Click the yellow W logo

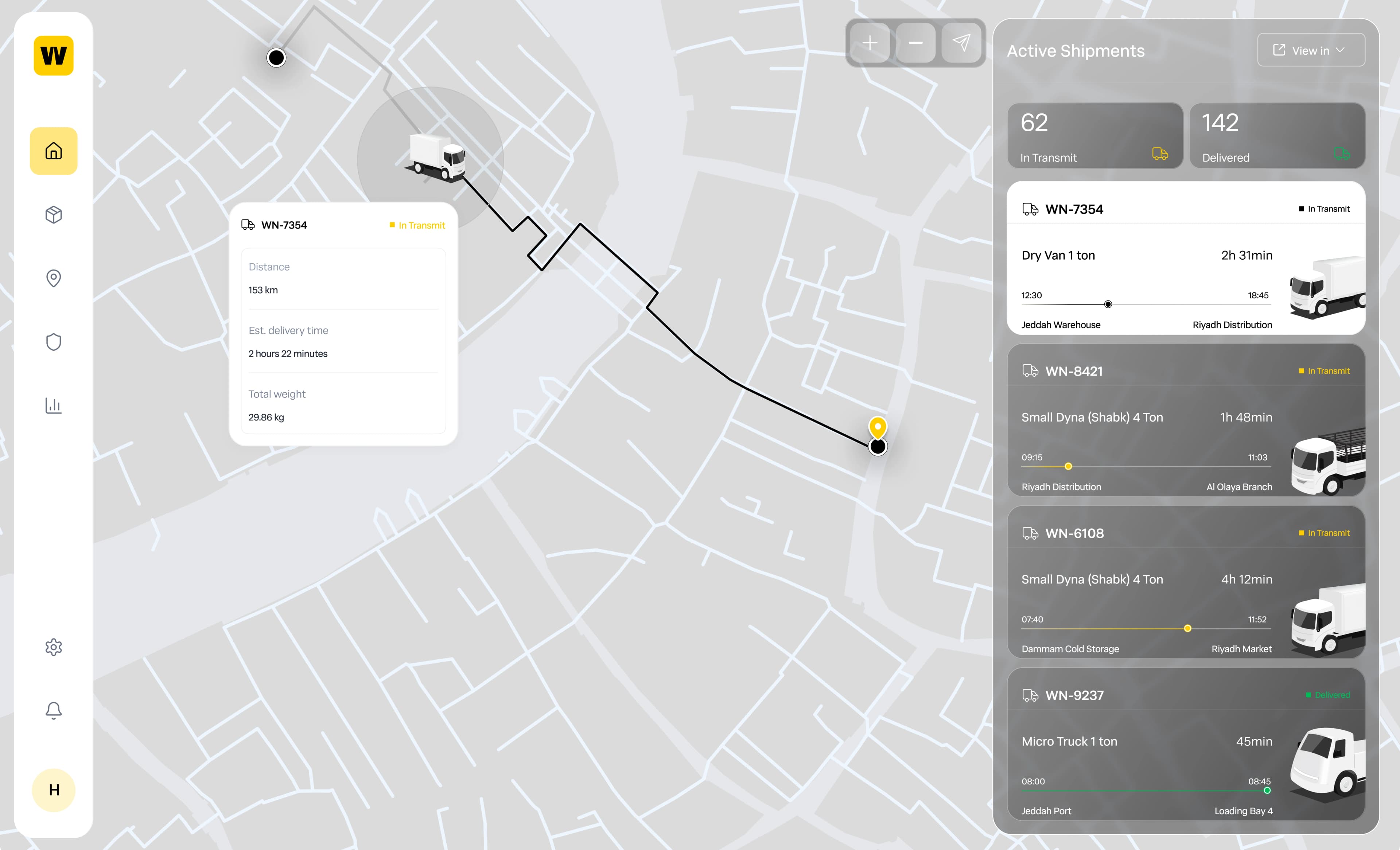coord(53,55)
